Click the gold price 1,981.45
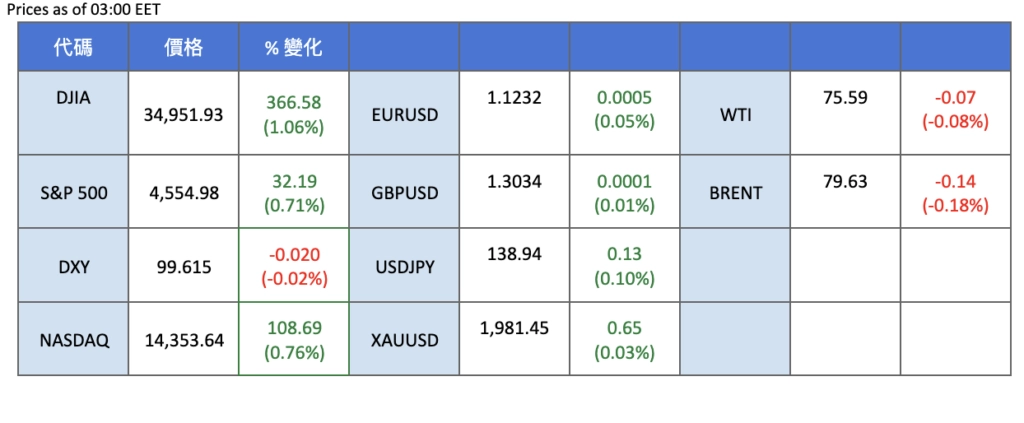The image size is (1024, 423). [514, 328]
